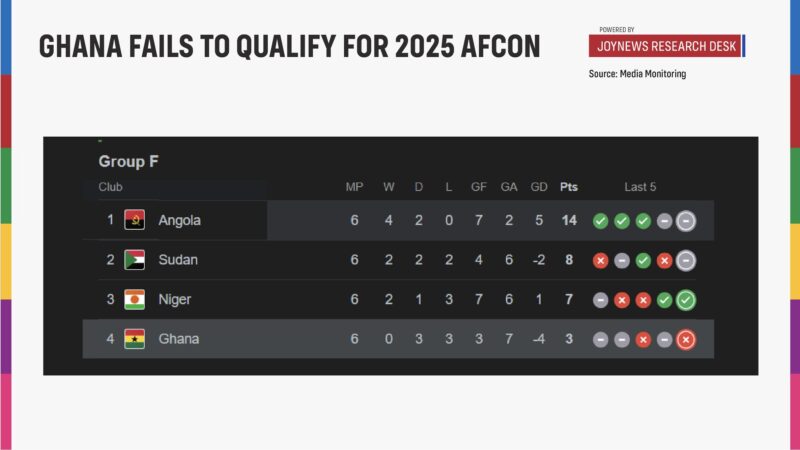Click the GD column header
Screen dimensions: 800x450
(x=539, y=187)
